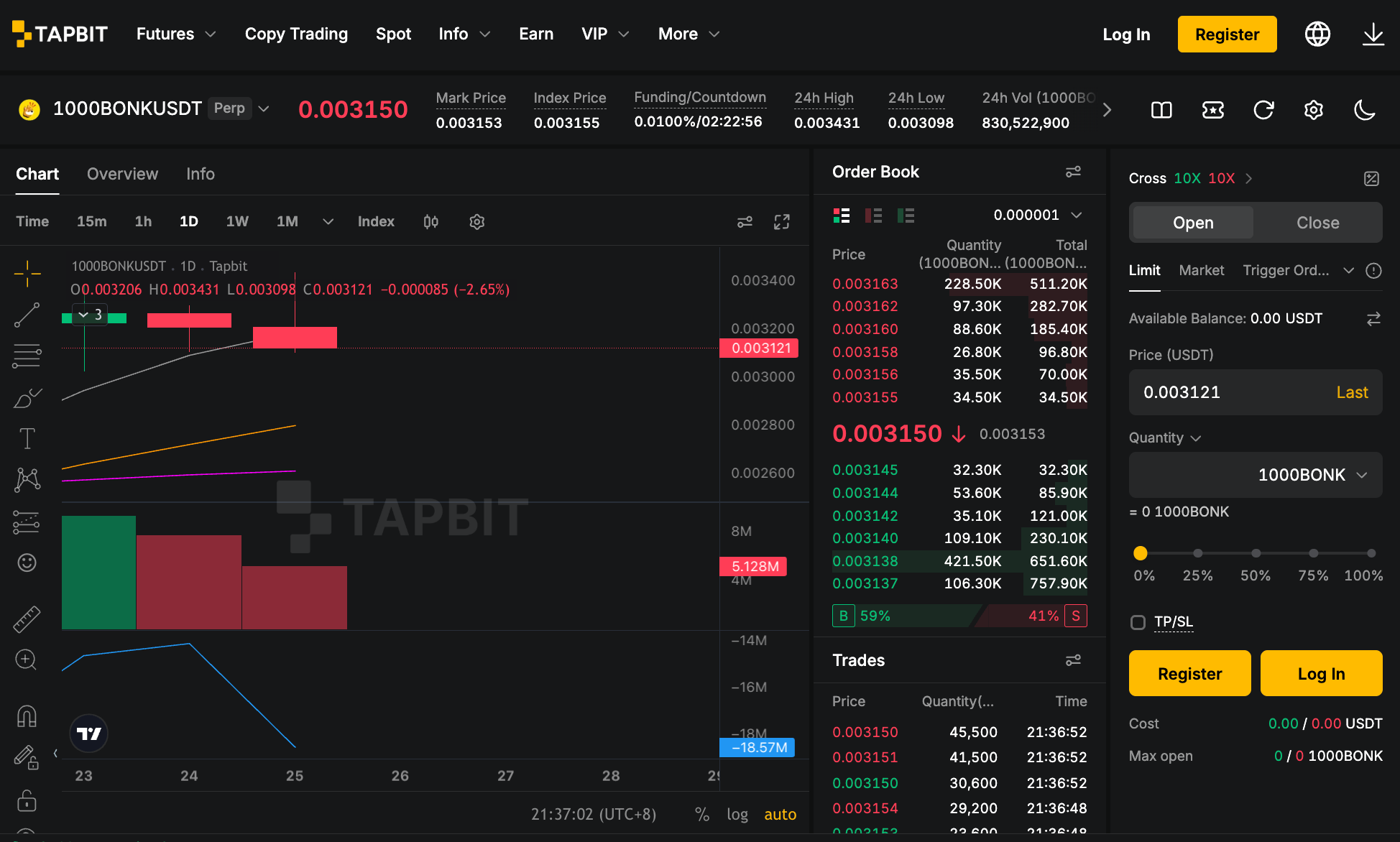Image resolution: width=1400 pixels, height=842 pixels.
Task: Select the brush drawing tool
Action: click(x=27, y=397)
